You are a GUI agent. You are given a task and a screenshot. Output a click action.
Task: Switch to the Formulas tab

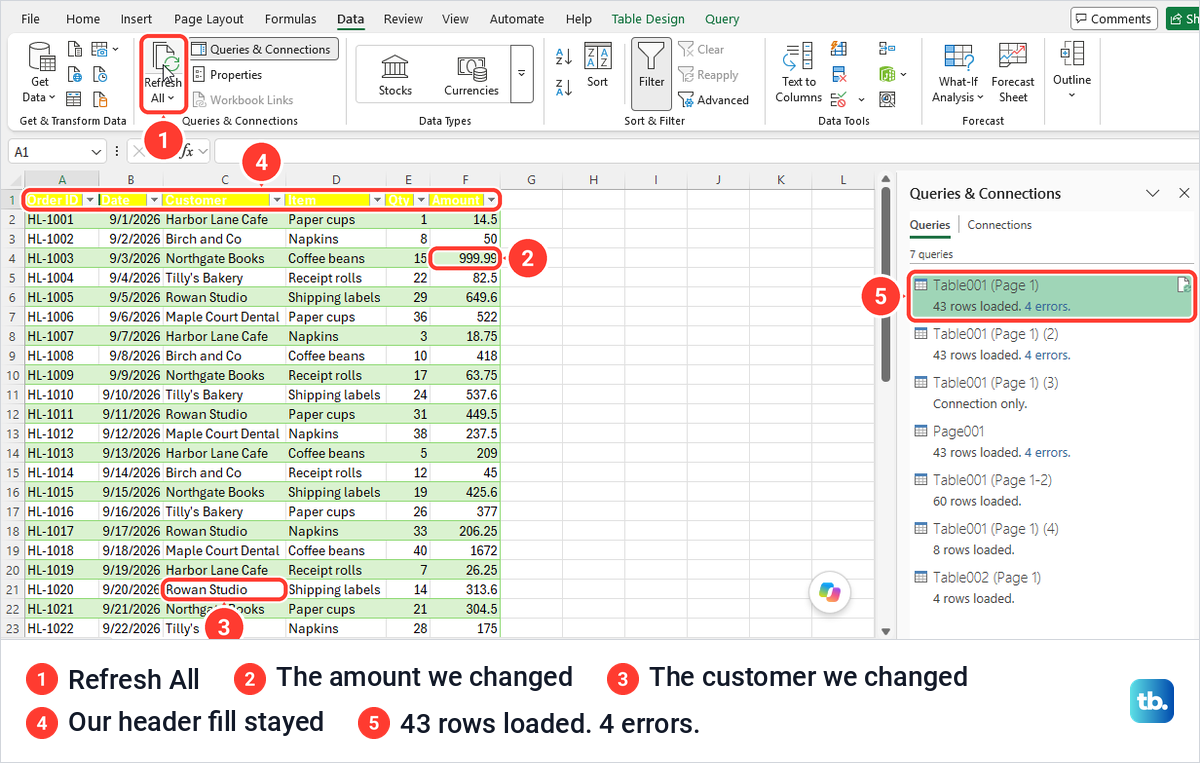point(290,19)
